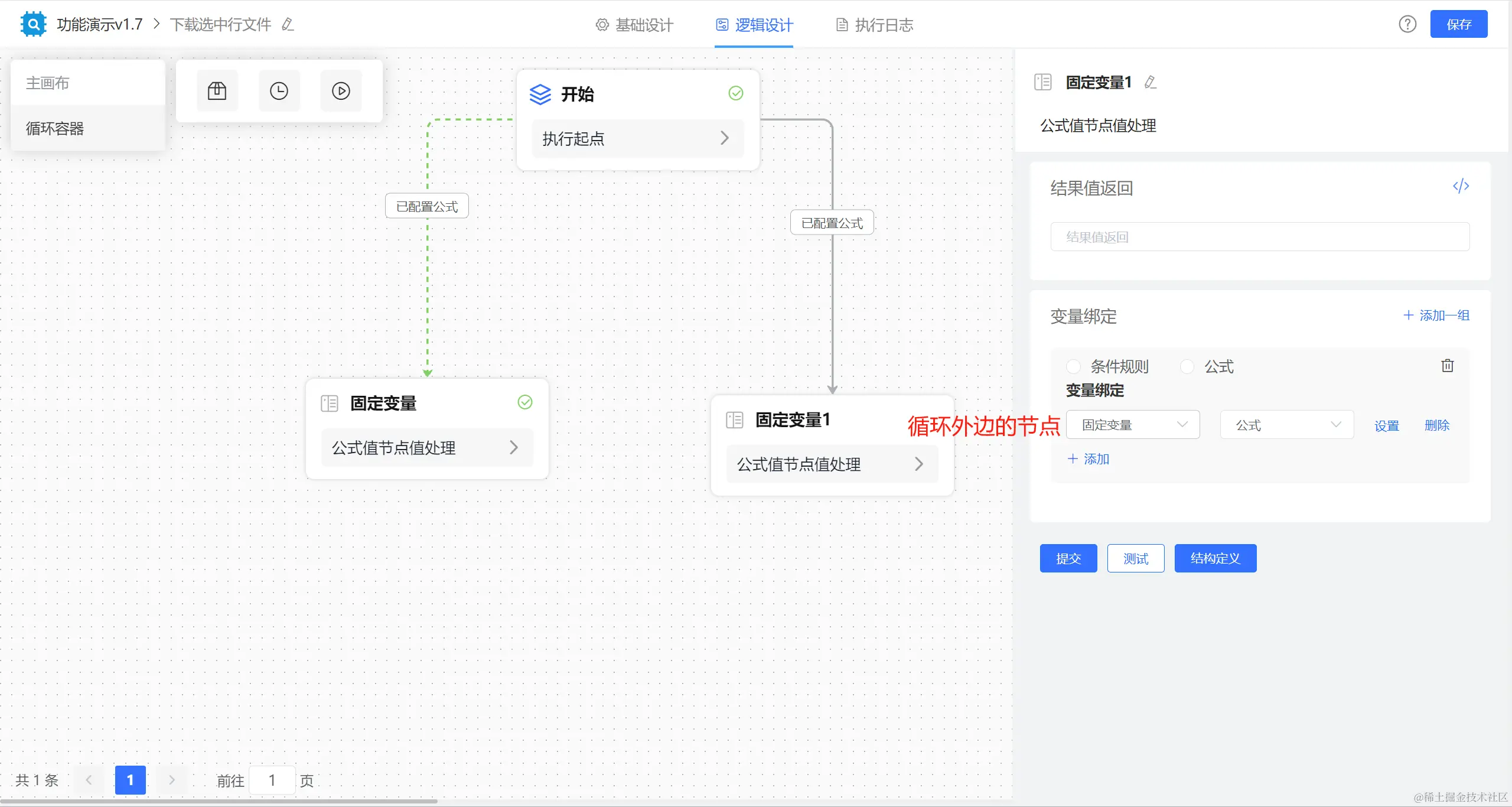Click the 添加一组 link
Viewport: 1512px width, 807px height.
[1436, 315]
